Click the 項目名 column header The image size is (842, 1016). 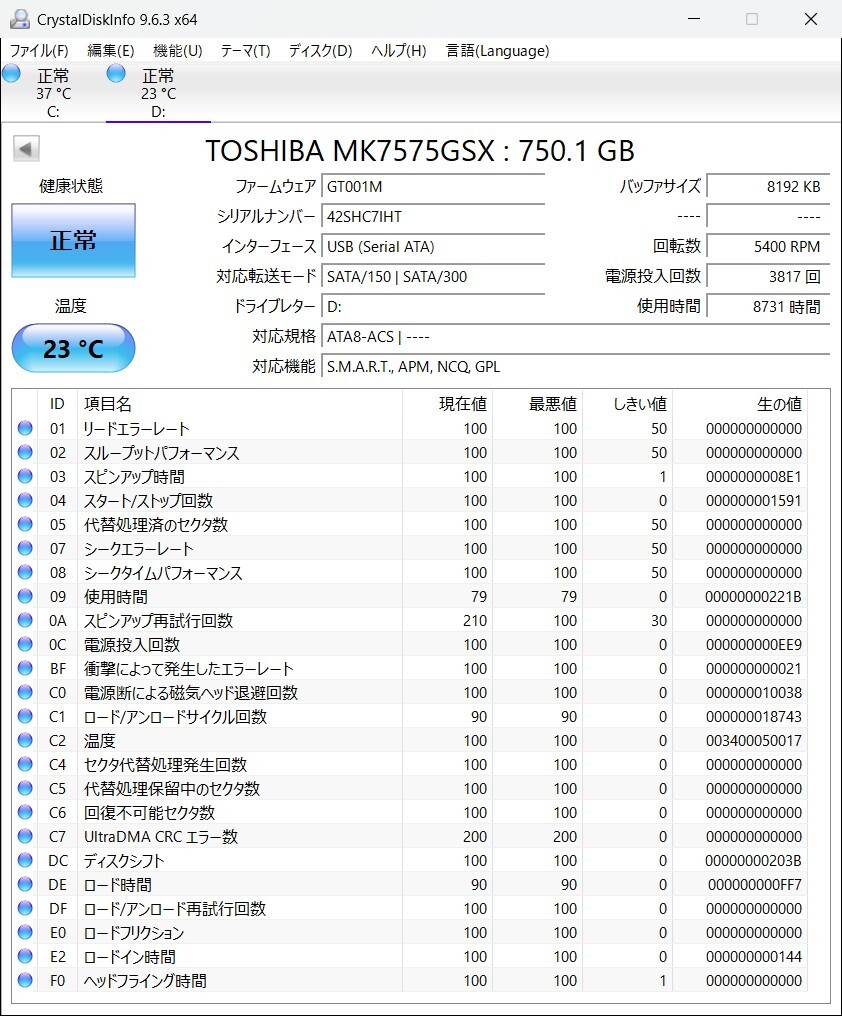tap(240, 404)
